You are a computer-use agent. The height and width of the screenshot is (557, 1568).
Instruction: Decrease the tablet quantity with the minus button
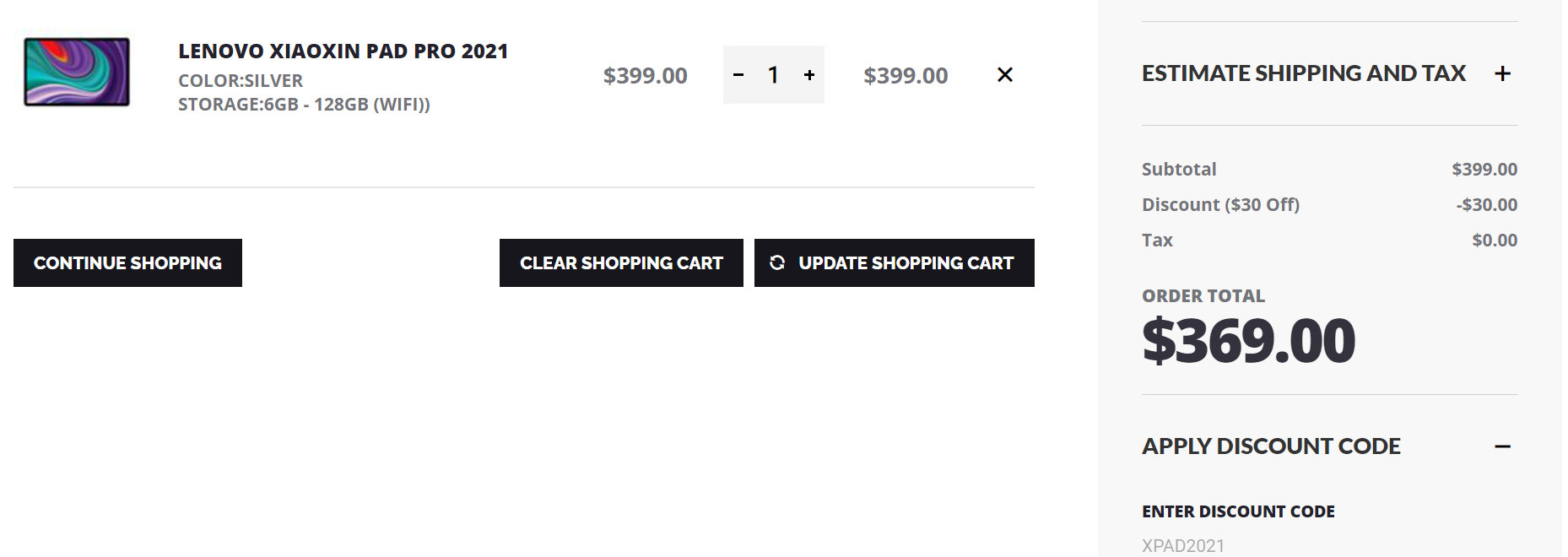738,75
